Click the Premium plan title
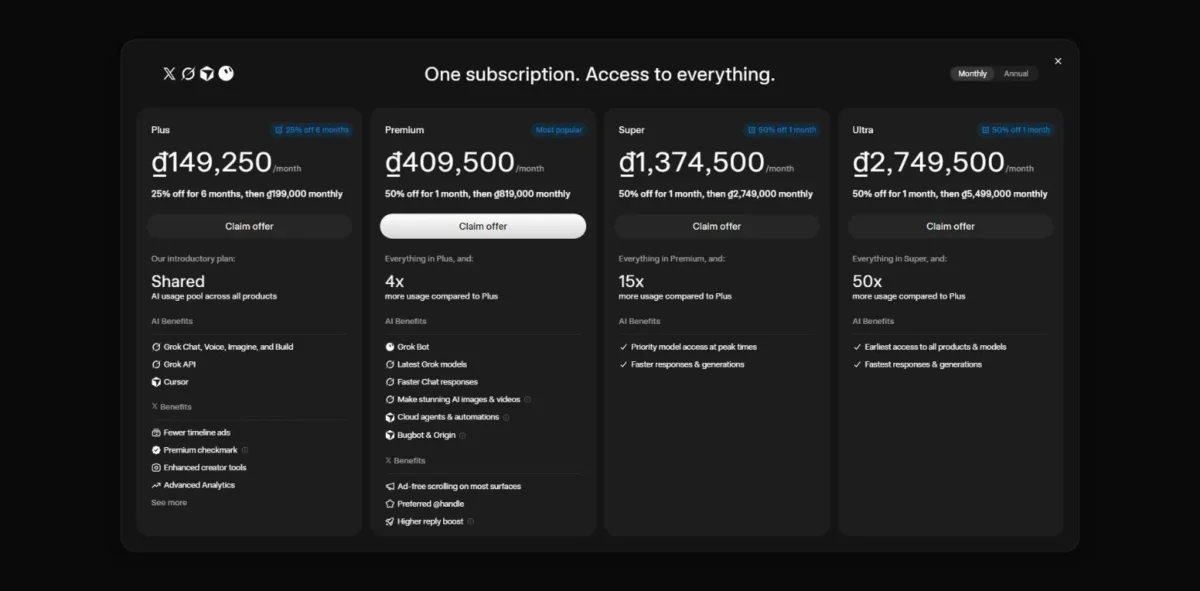The width and height of the screenshot is (1200, 591). (x=404, y=130)
